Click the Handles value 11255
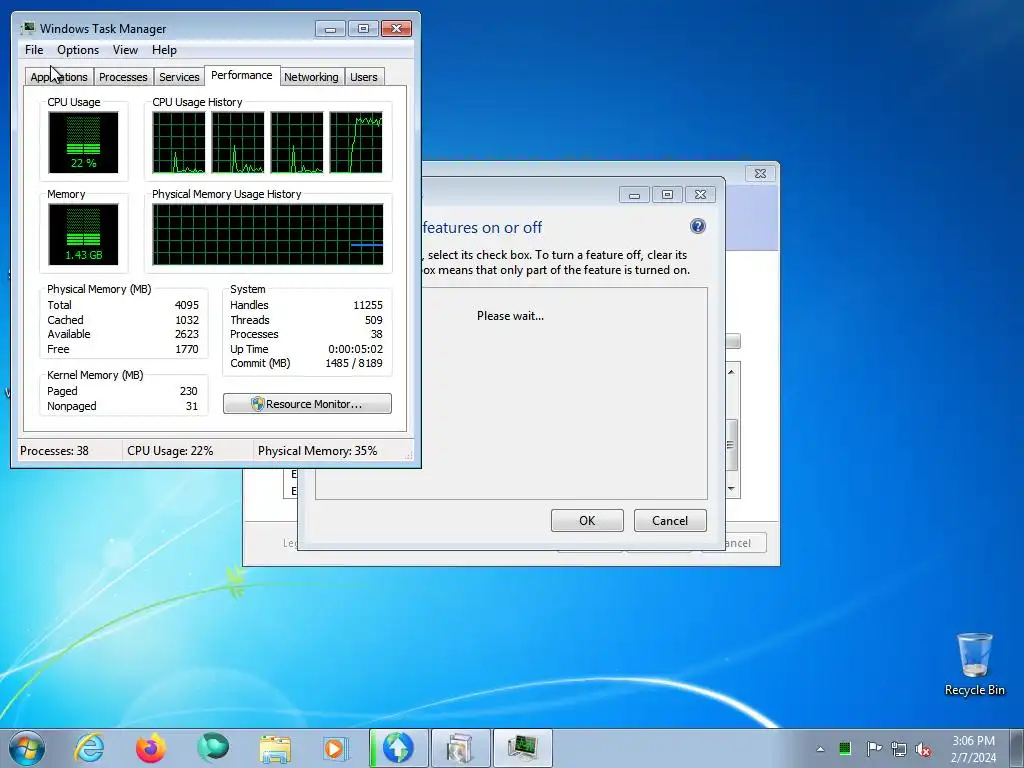 click(368, 305)
